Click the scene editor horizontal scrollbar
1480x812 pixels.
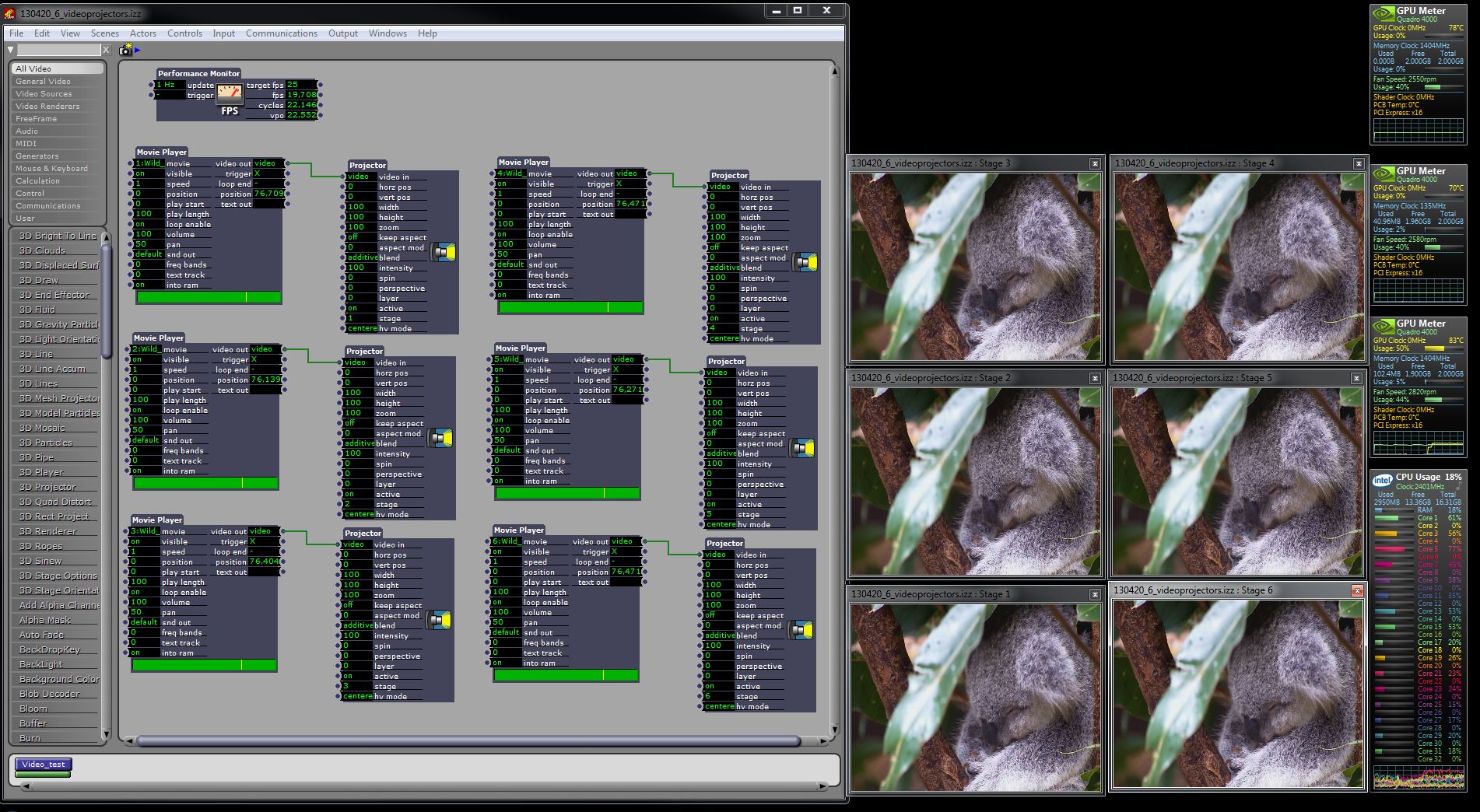[468, 740]
